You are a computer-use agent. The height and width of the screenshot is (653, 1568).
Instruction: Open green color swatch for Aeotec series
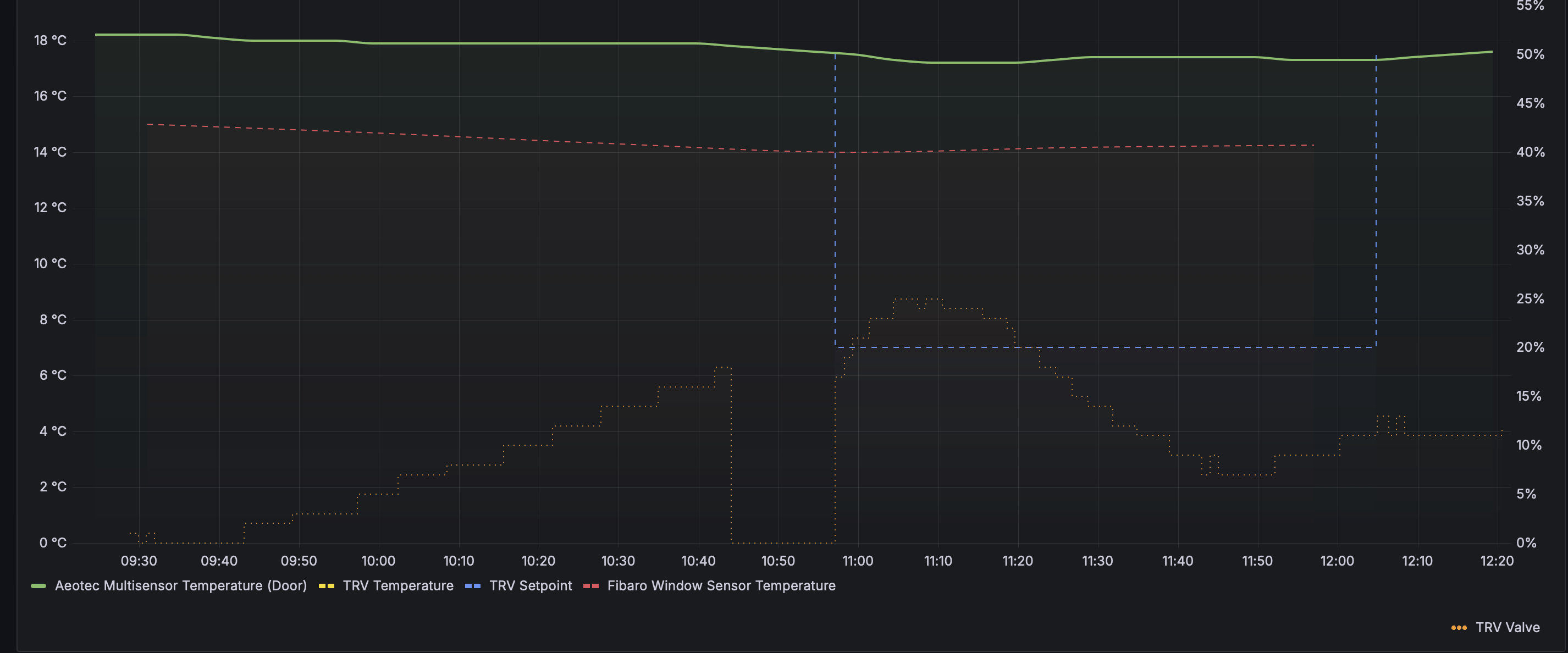pos(38,586)
